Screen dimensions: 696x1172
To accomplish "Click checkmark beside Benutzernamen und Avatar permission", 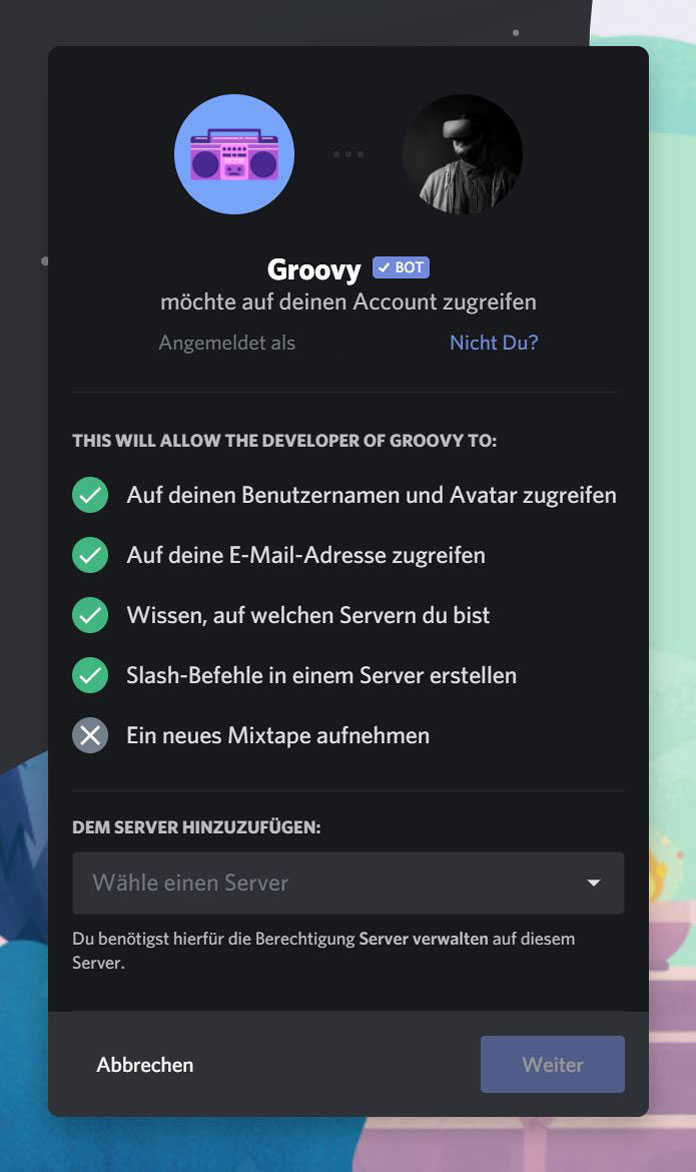I will pyautogui.click(x=90, y=495).
